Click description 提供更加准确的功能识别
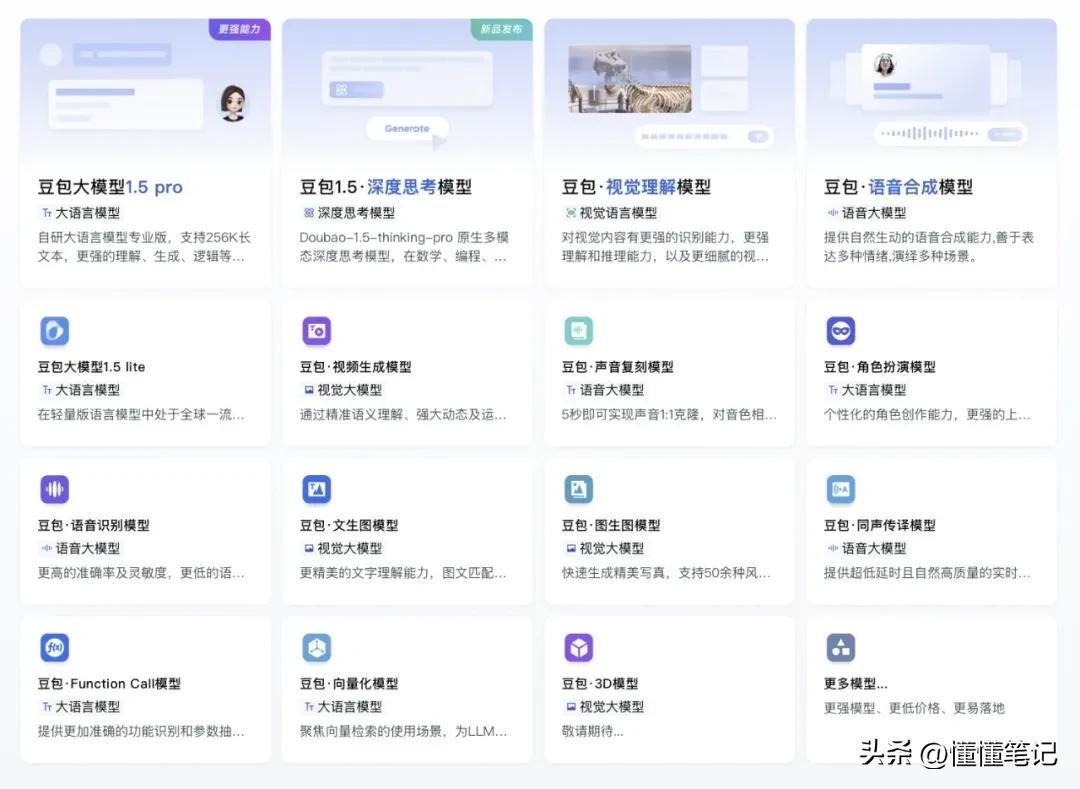 141,731
